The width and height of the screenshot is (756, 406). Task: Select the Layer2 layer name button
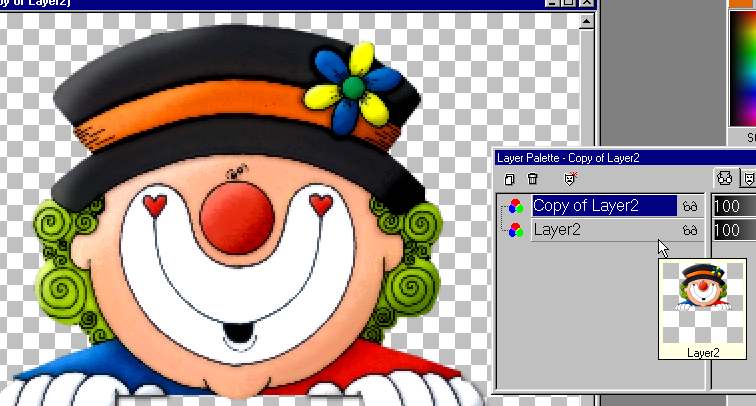click(605, 230)
